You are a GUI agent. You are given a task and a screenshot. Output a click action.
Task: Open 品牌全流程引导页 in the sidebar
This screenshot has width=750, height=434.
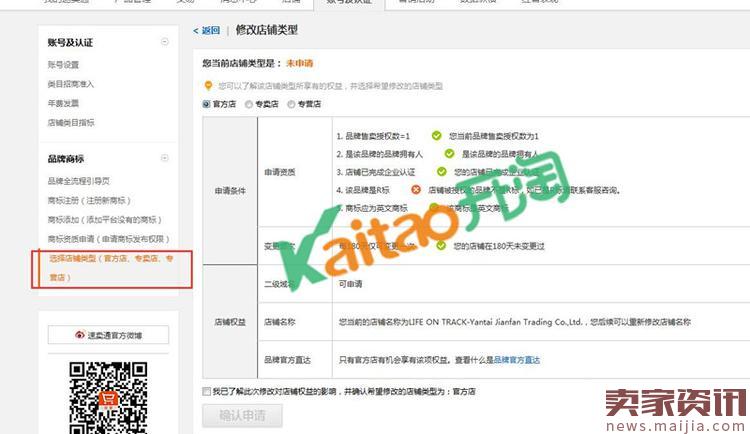(x=78, y=181)
